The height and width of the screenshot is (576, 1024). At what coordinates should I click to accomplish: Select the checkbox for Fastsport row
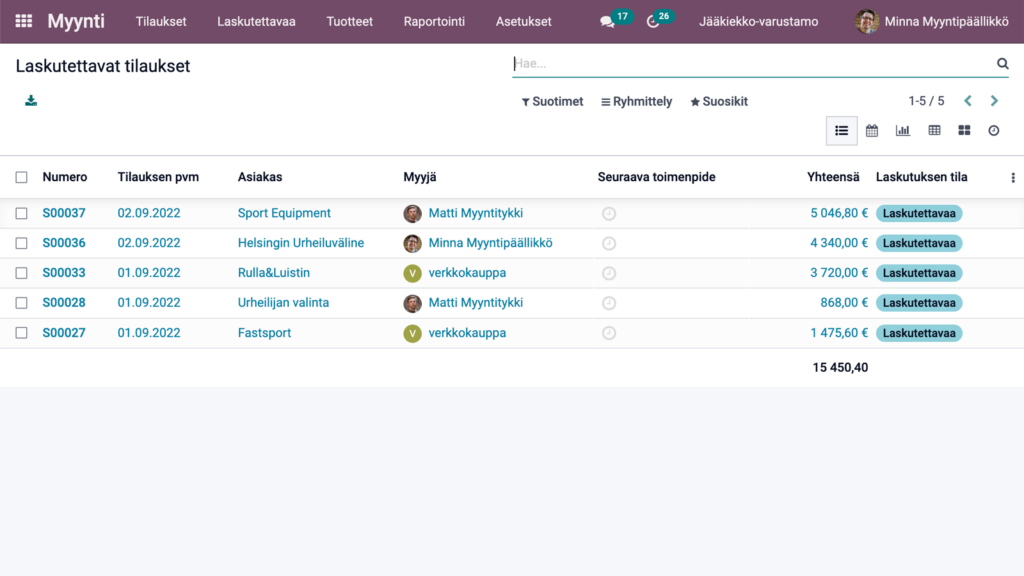click(21, 333)
